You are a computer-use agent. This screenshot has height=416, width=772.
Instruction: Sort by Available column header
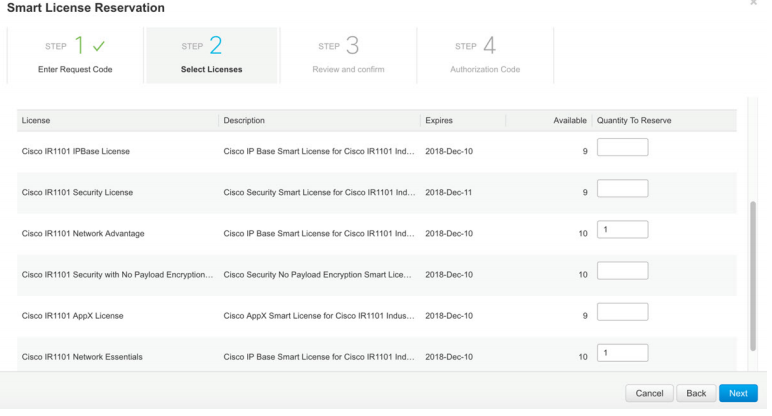click(x=570, y=120)
